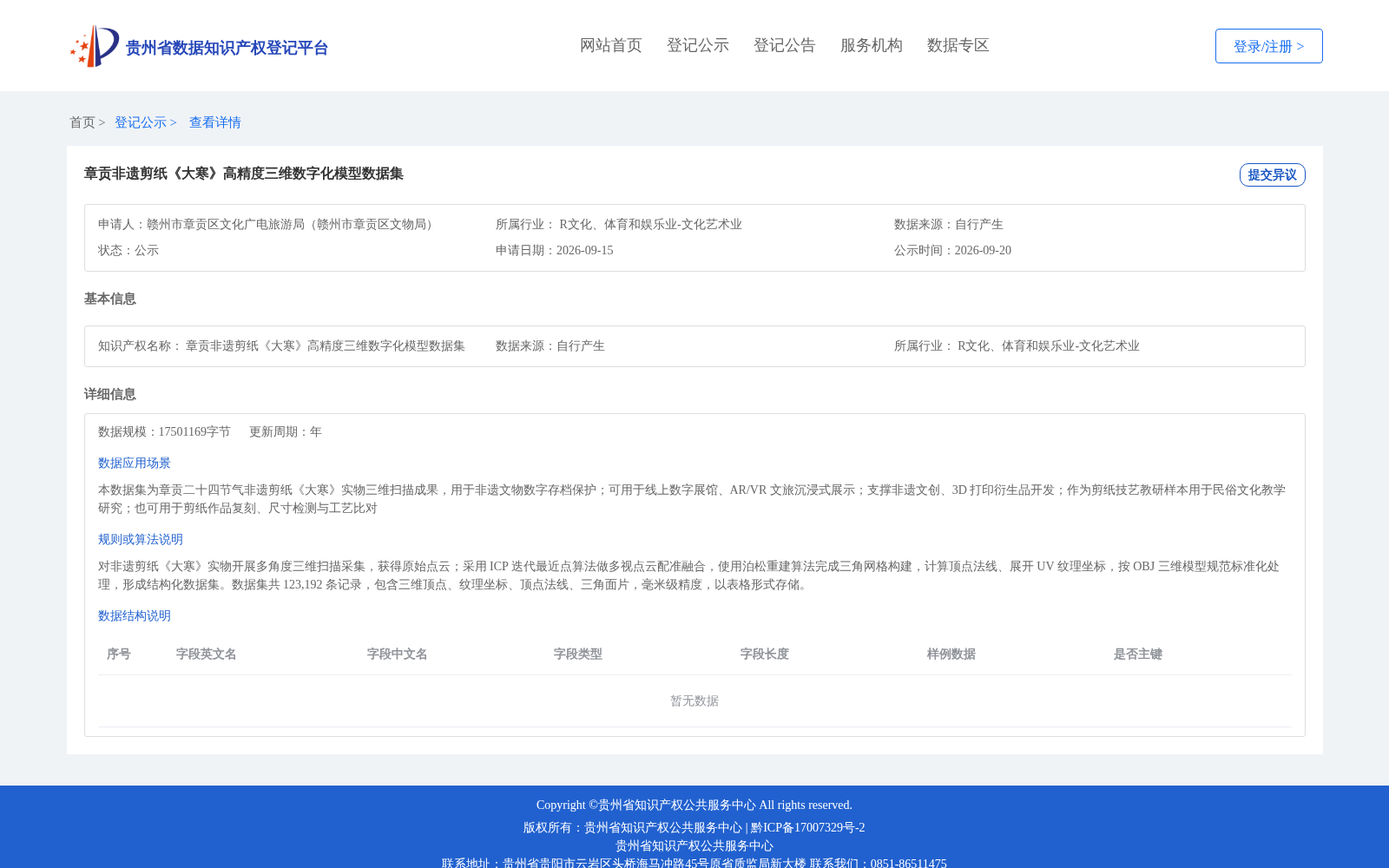
Task: Open 登记公示 breadcrumb link
Action: click(x=141, y=122)
